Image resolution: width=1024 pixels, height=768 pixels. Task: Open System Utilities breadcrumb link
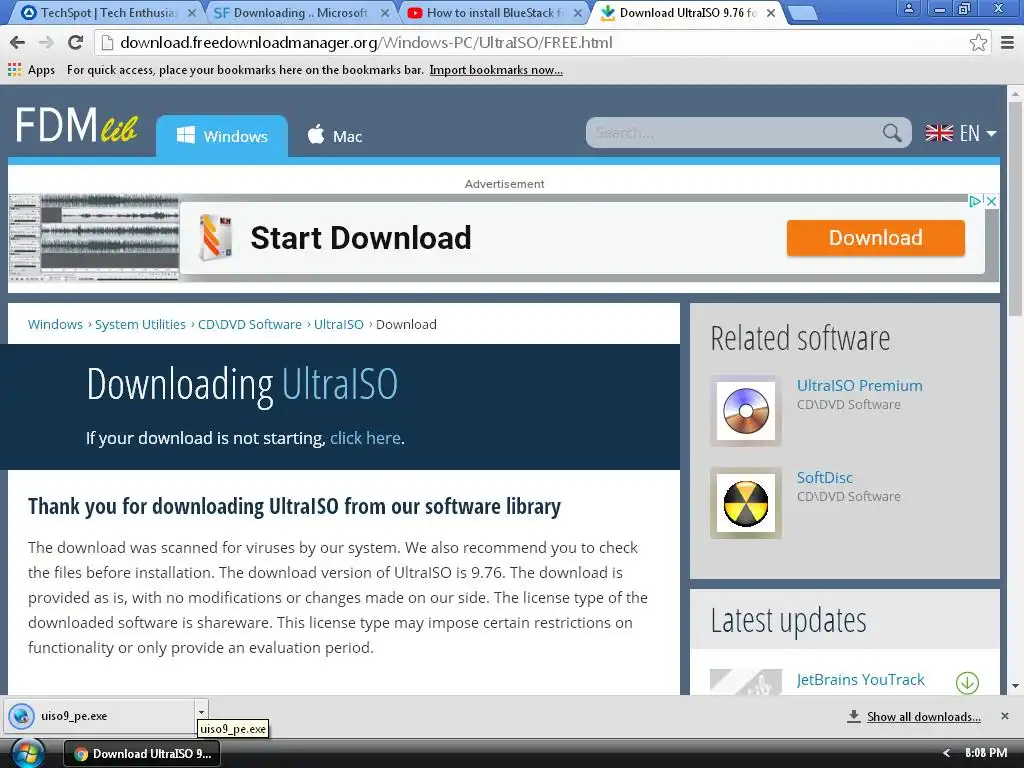(140, 325)
